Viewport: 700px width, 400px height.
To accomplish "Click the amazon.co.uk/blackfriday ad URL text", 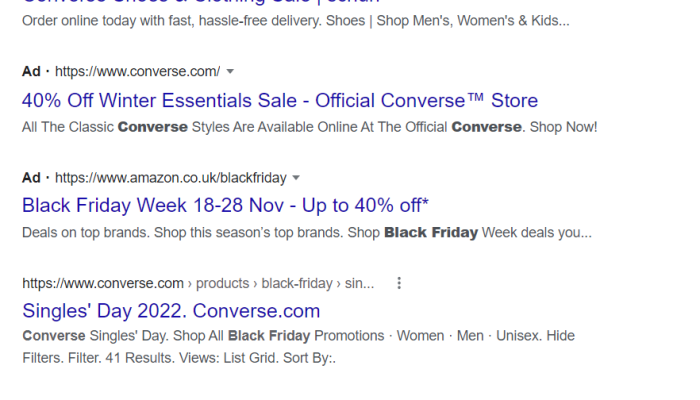I will (171, 178).
